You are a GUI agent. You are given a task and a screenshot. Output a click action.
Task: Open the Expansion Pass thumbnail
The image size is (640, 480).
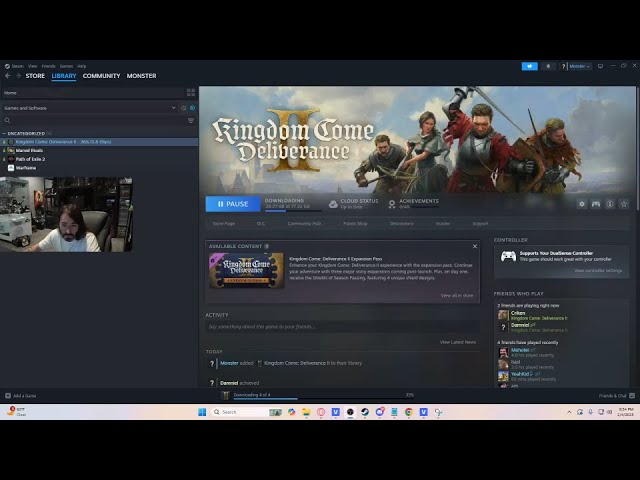click(246, 270)
